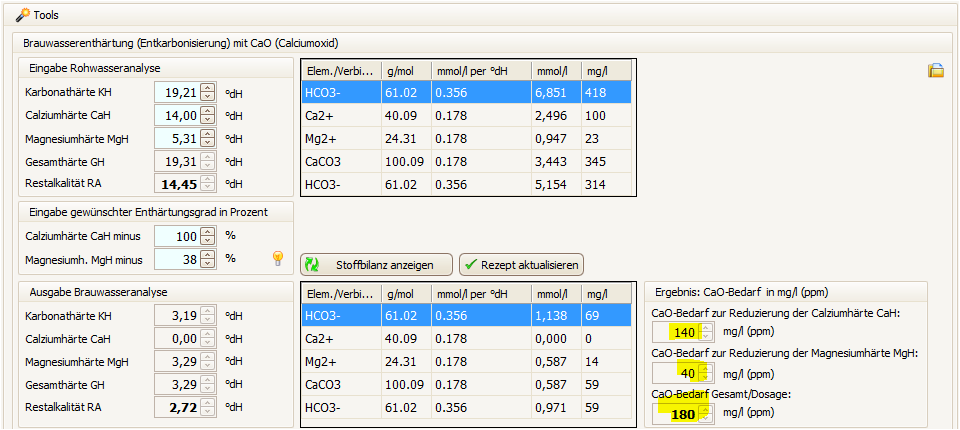Click the Gesamthärte GH 19,31 input field

pyautogui.click(x=177, y=161)
